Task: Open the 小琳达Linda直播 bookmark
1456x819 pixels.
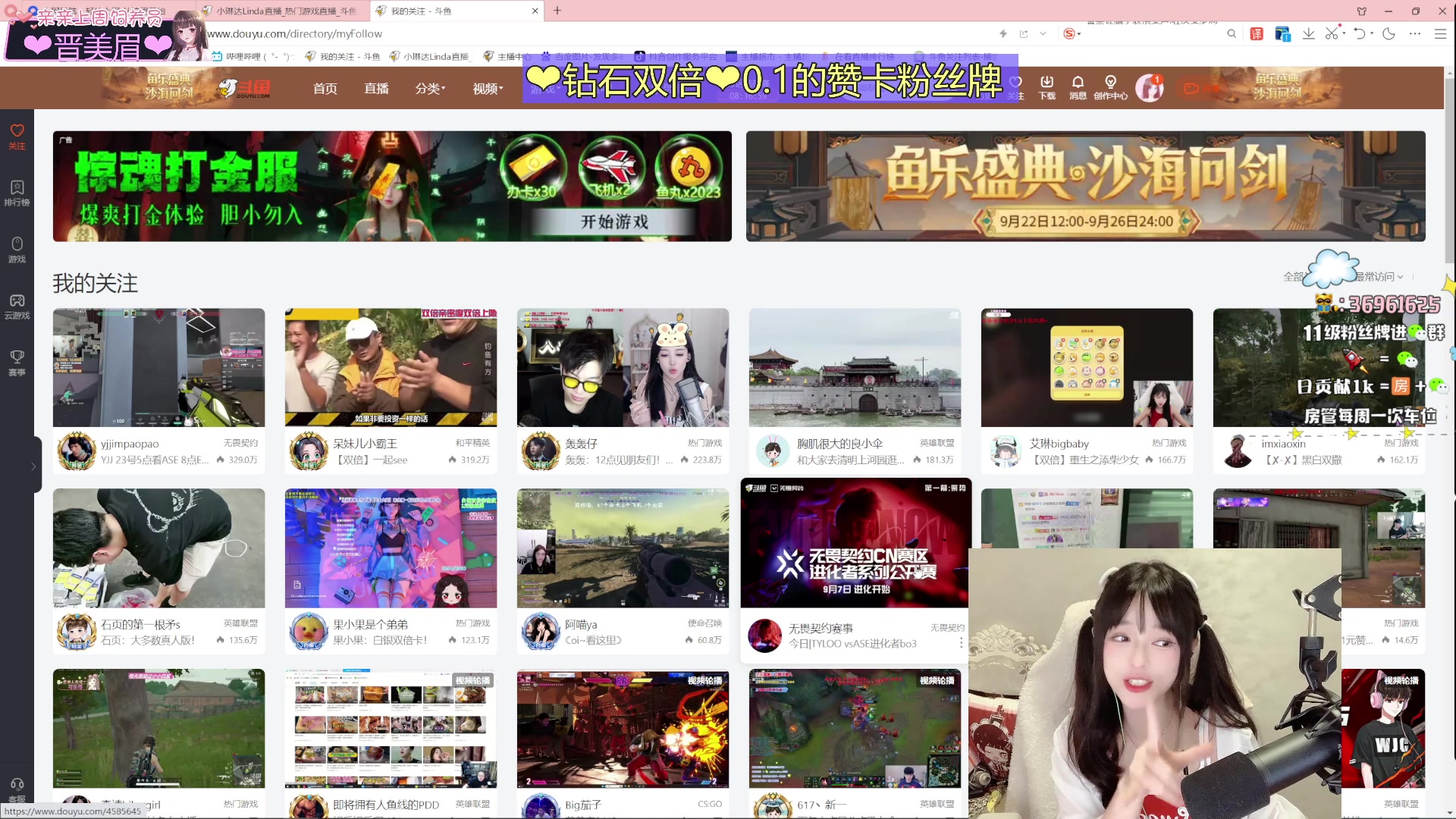Action: [x=428, y=56]
